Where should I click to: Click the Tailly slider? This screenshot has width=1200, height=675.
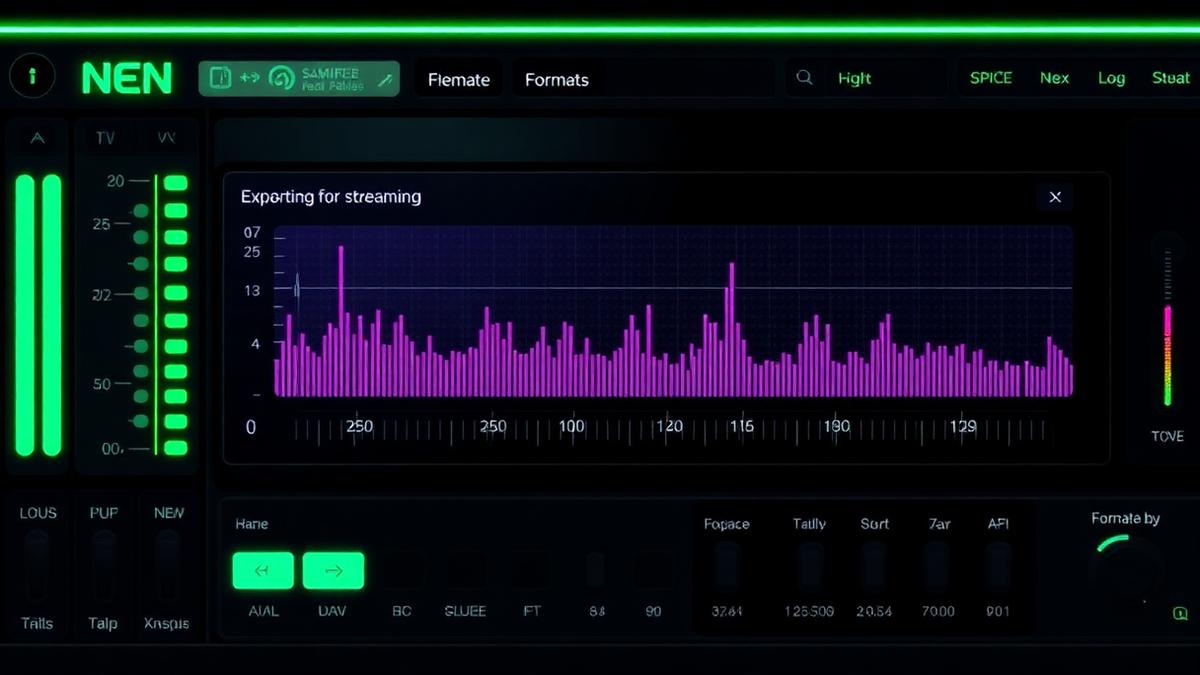pyautogui.click(x=809, y=566)
